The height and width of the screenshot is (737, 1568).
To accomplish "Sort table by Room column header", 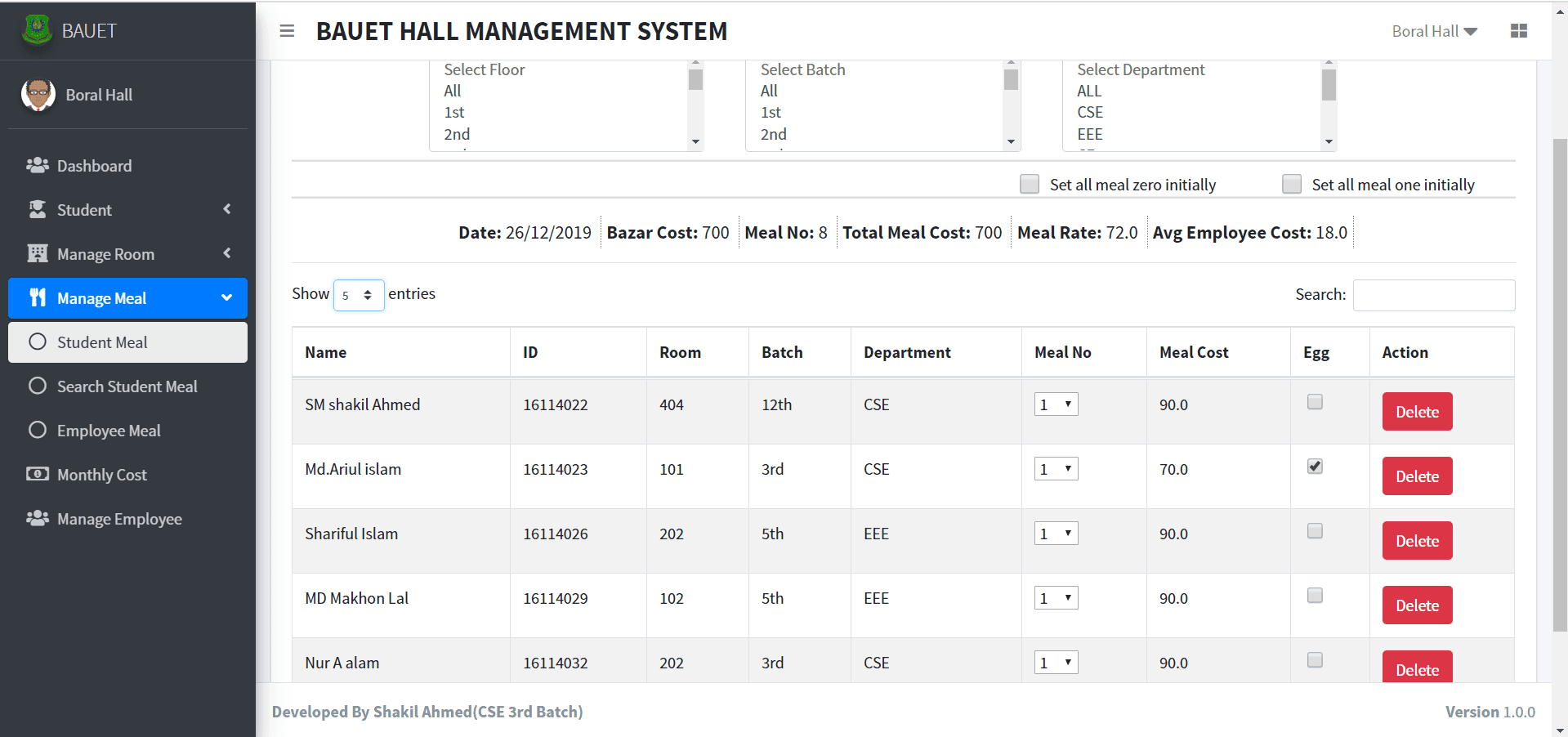I will pyautogui.click(x=698, y=352).
